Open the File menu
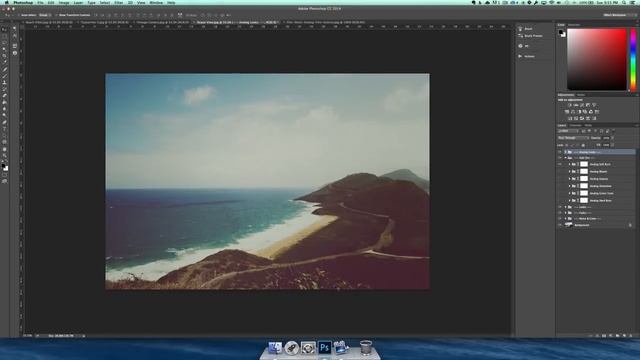The image size is (640, 360). point(40,2)
